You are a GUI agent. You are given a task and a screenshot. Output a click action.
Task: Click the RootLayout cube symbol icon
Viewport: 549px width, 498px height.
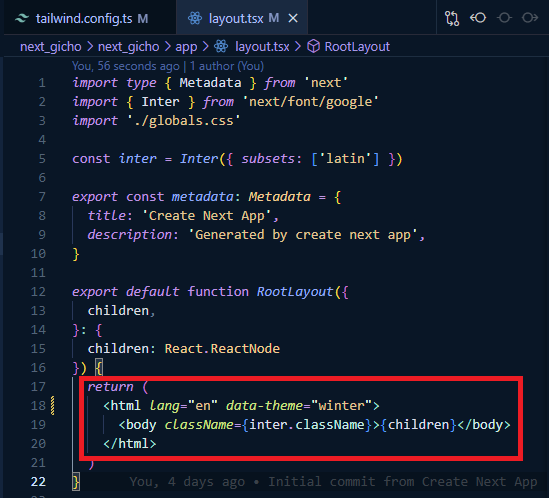313,46
